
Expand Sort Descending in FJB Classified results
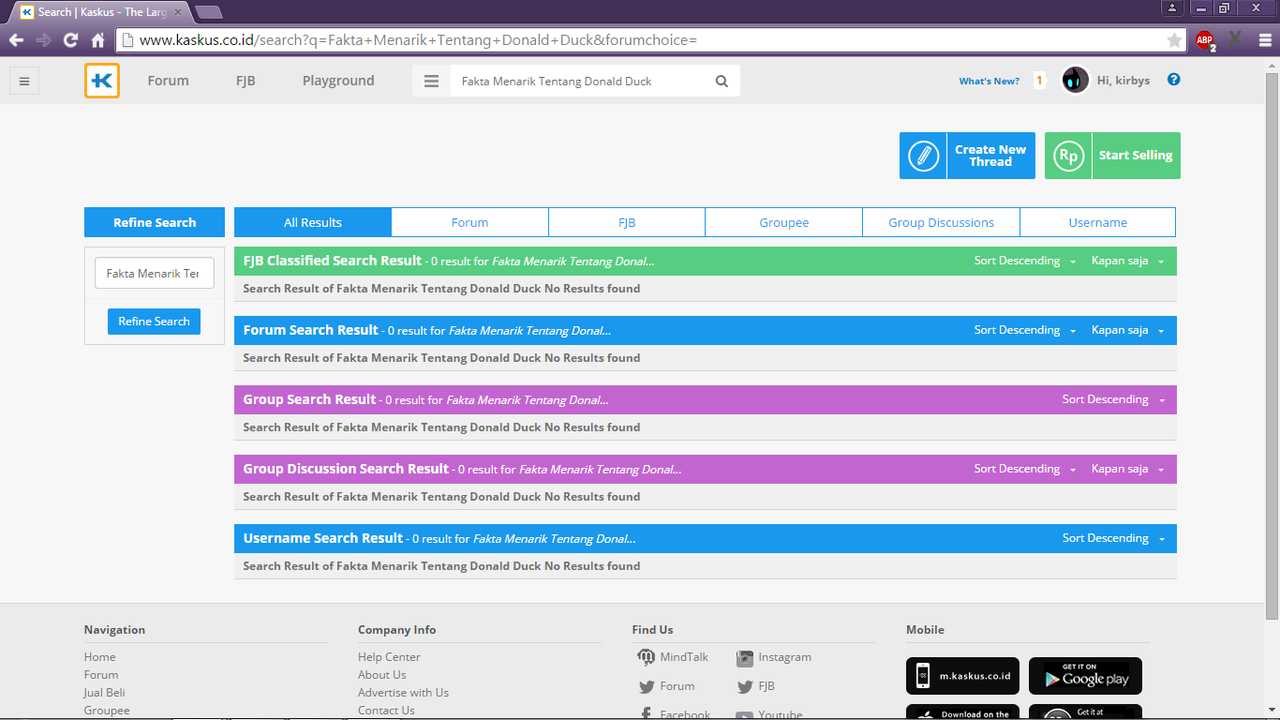coord(1025,261)
